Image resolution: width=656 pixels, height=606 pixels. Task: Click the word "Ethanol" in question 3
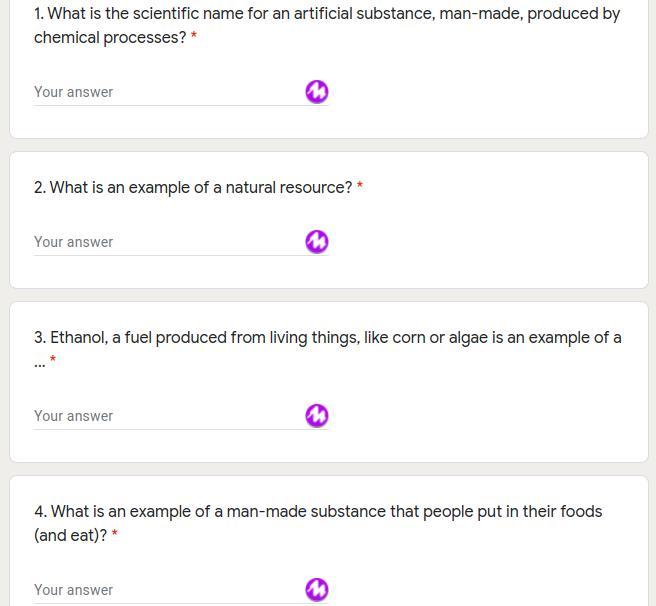pos(78,338)
